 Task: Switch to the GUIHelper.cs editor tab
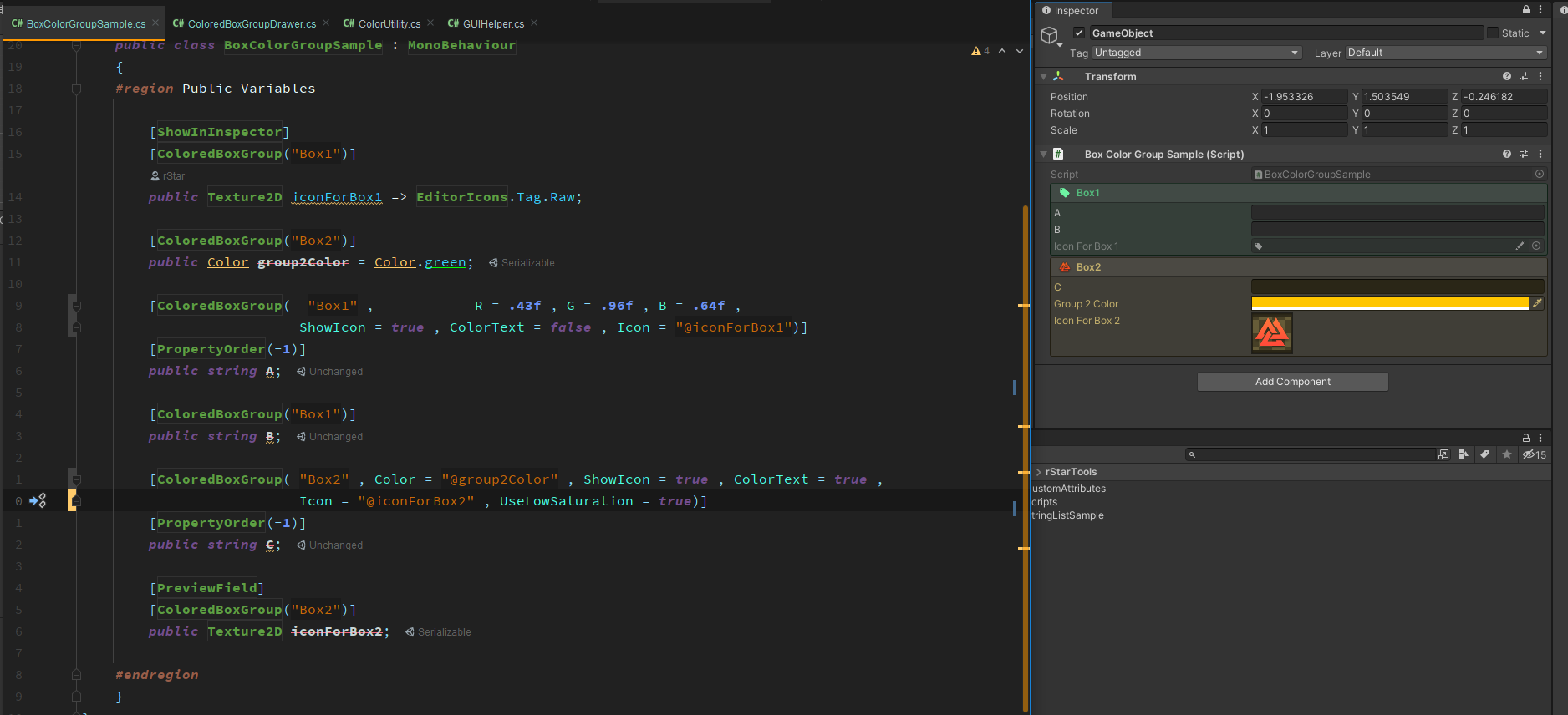492,23
